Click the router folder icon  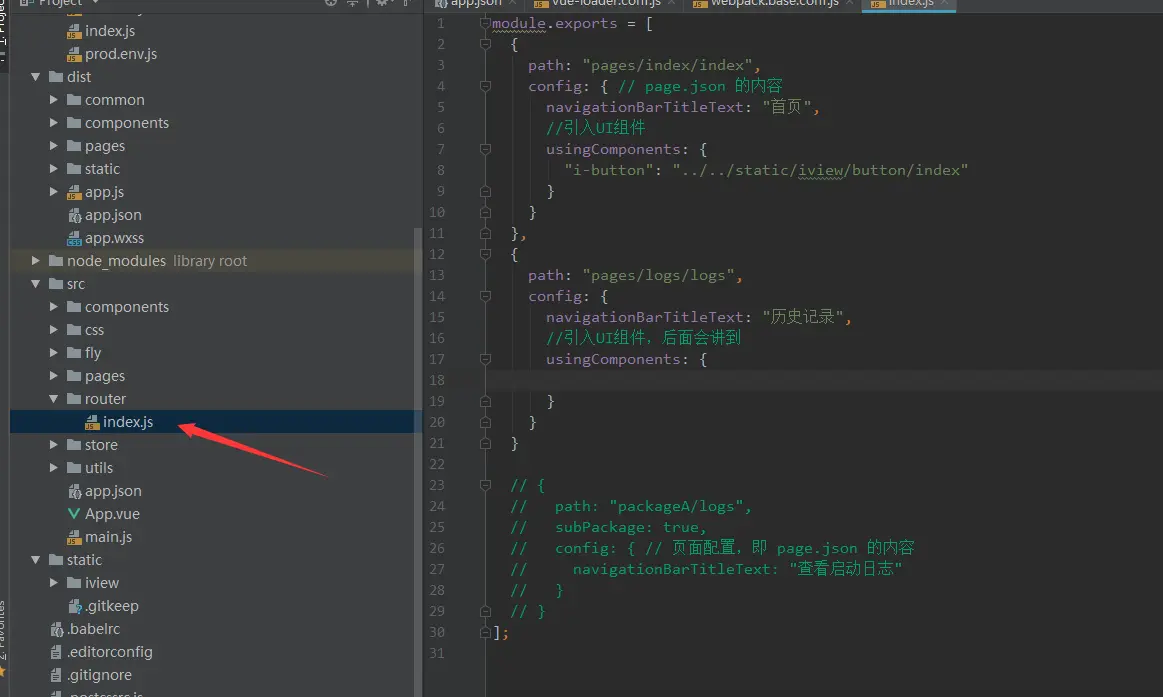[x=73, y=399]
